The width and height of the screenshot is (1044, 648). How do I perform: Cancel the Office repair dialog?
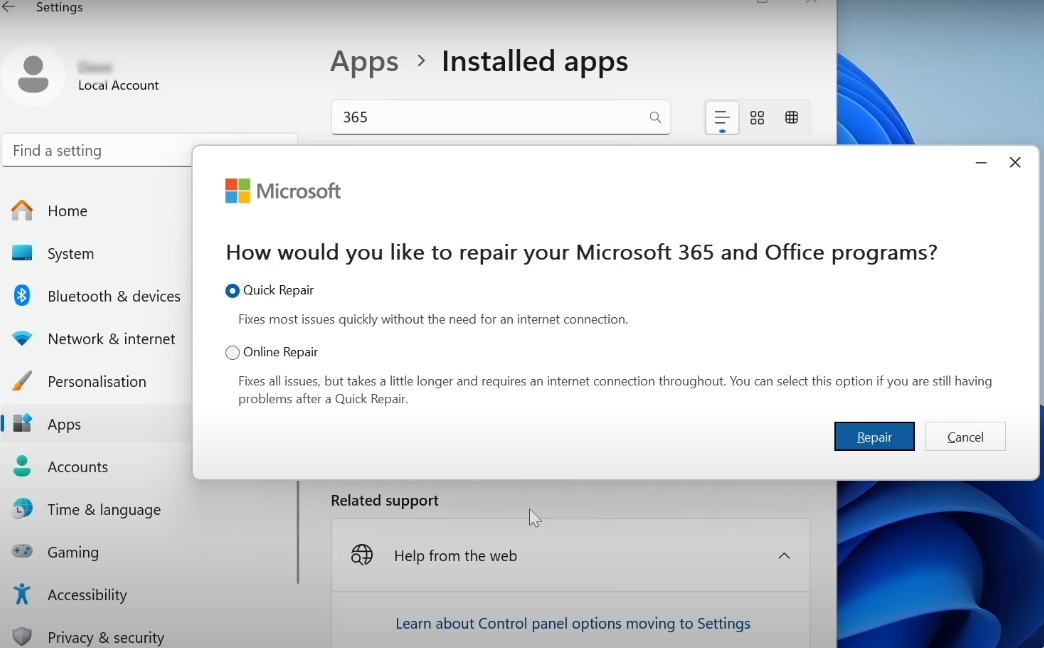965,437
